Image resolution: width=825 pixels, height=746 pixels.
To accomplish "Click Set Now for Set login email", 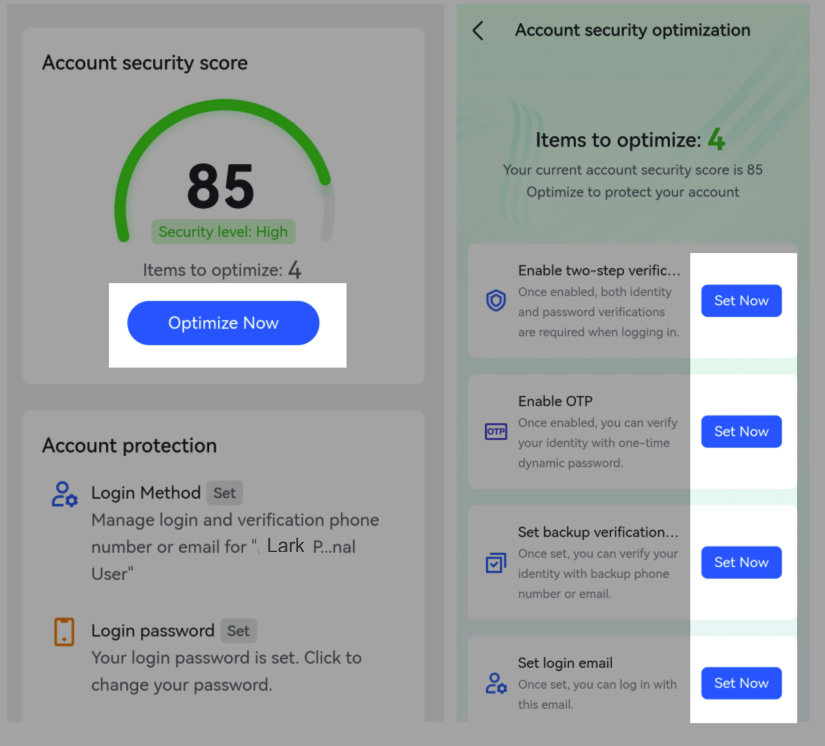I will (x=741, y=683).
